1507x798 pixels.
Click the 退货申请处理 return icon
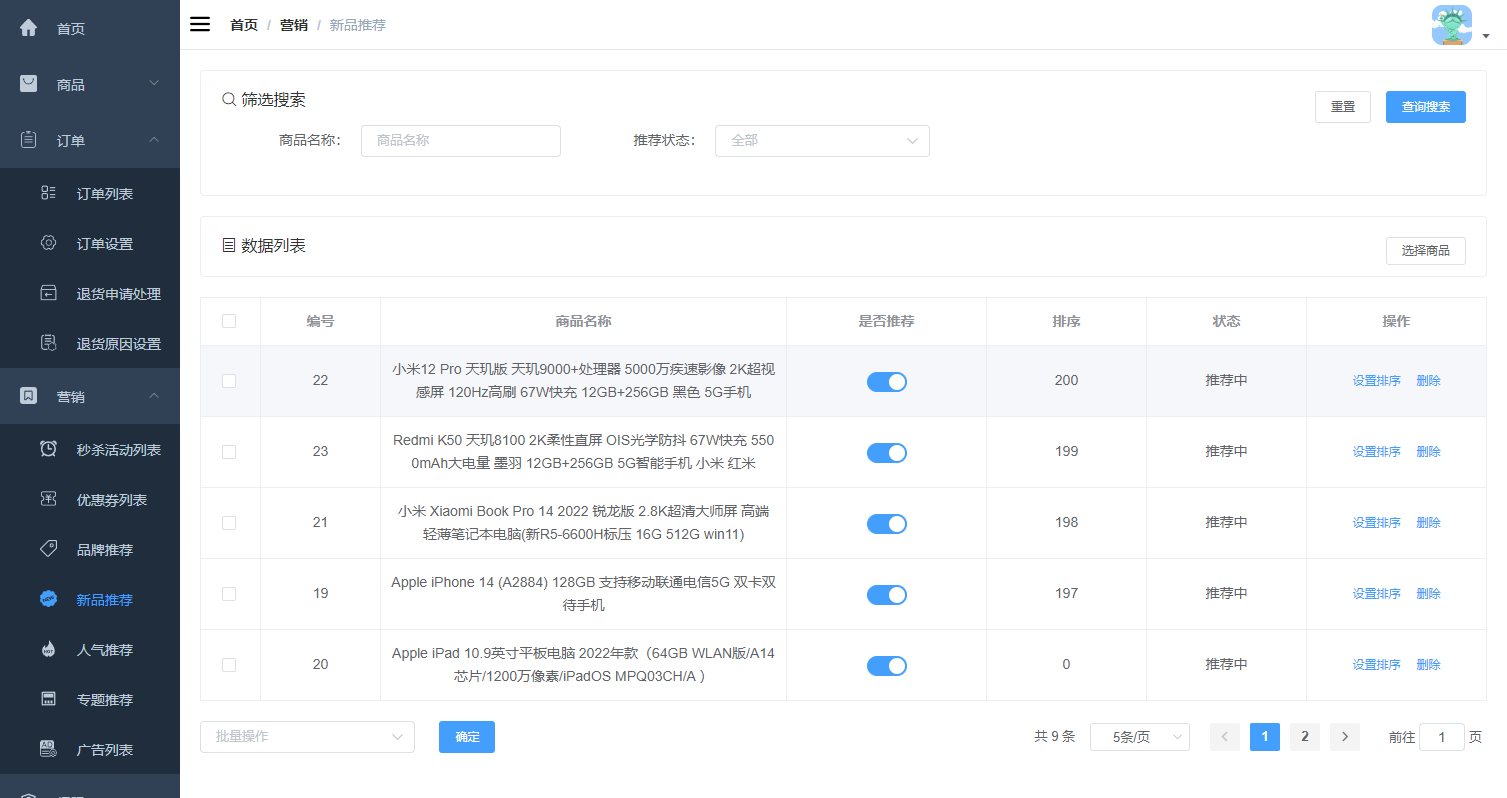pos(48,293)
